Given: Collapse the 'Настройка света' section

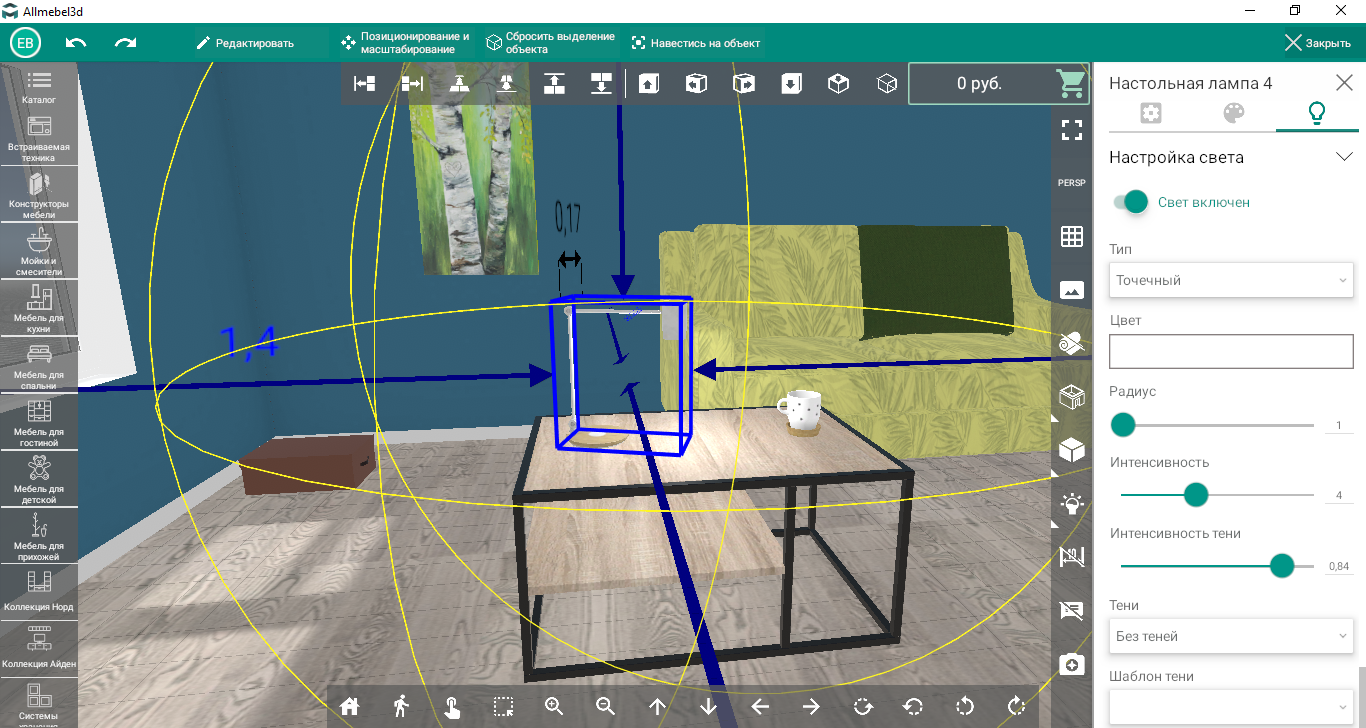Looking at the screenshot, I should point(1344,157).
